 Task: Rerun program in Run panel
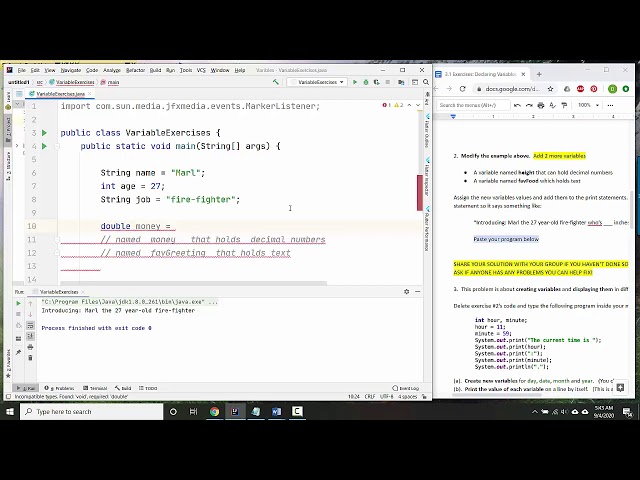tap(18, 303)
